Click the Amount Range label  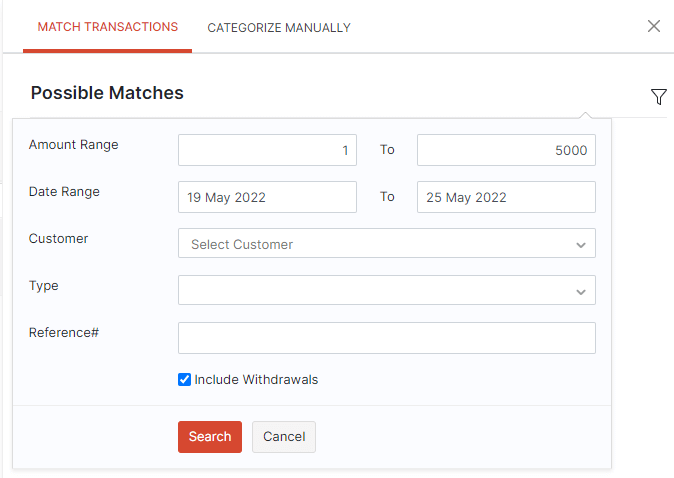coord(73,144)
